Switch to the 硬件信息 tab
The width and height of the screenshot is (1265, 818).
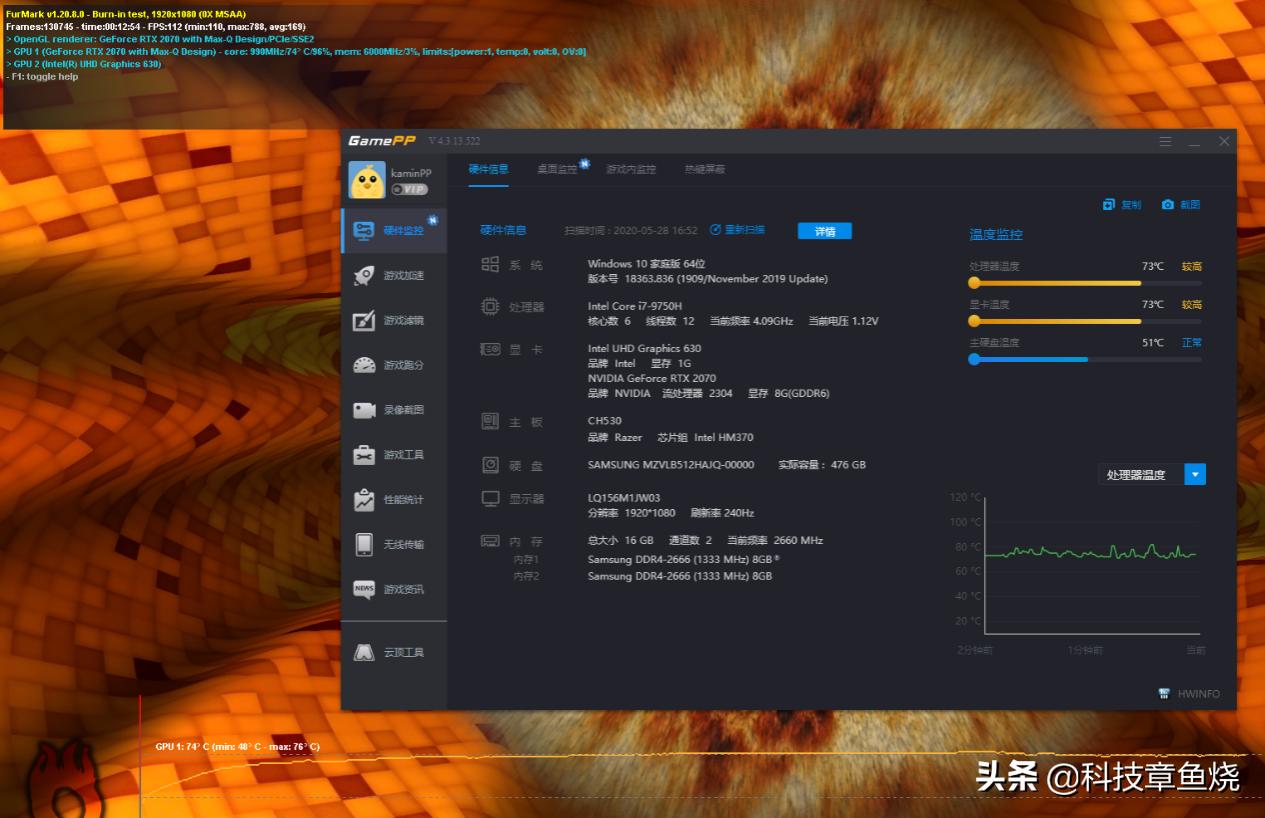pyautogui.click(x=489, y=169)
